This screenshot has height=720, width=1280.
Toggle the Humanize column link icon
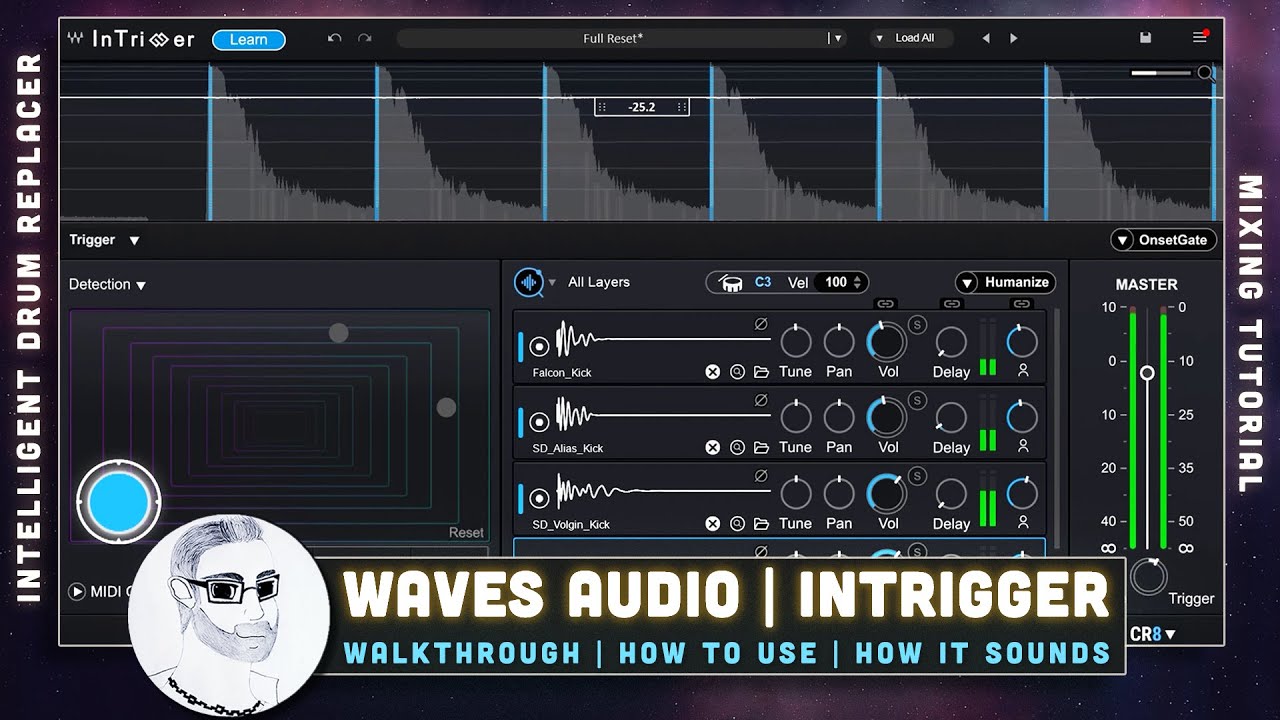tap(1021, 304)
